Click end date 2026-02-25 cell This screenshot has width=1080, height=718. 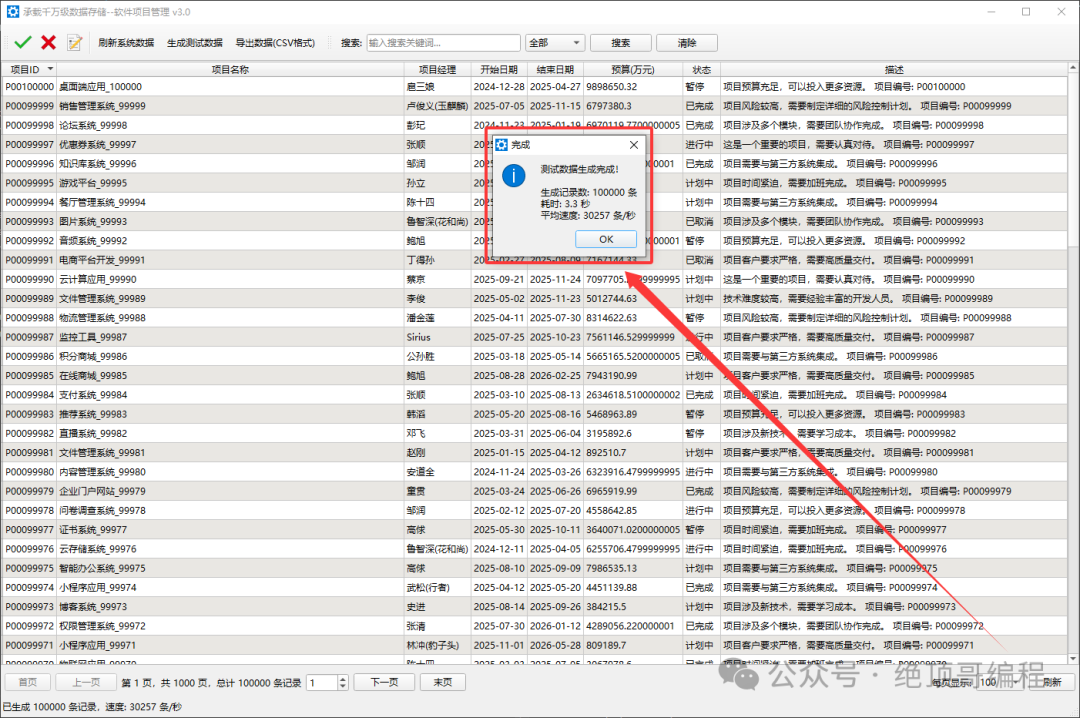[556, 376]
